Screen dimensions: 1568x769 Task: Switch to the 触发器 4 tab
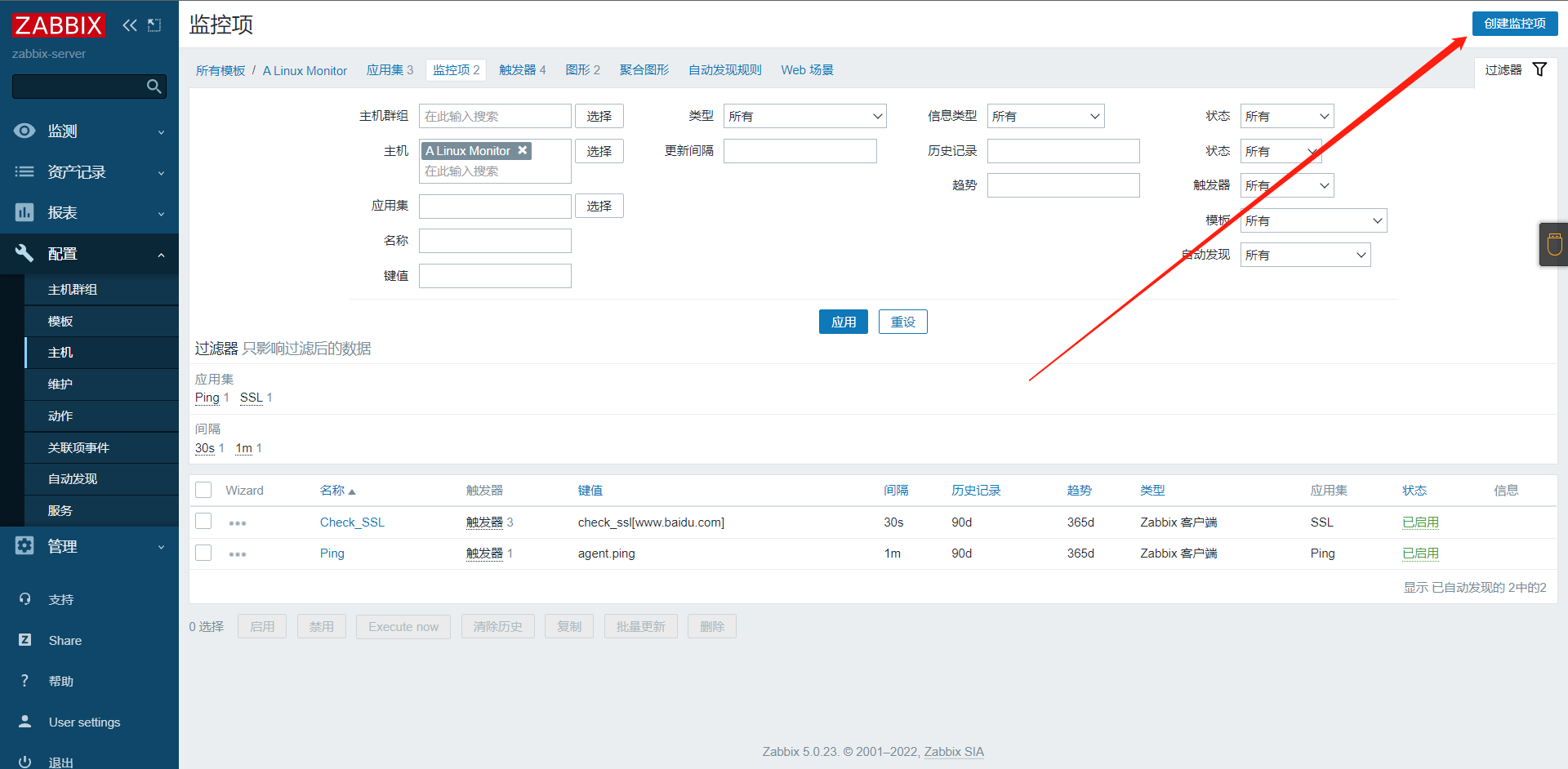522,70
